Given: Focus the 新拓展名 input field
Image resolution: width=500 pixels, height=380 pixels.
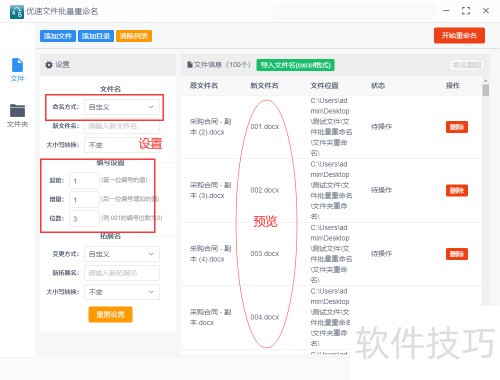Looking at the screenshot, I should 122,273.
